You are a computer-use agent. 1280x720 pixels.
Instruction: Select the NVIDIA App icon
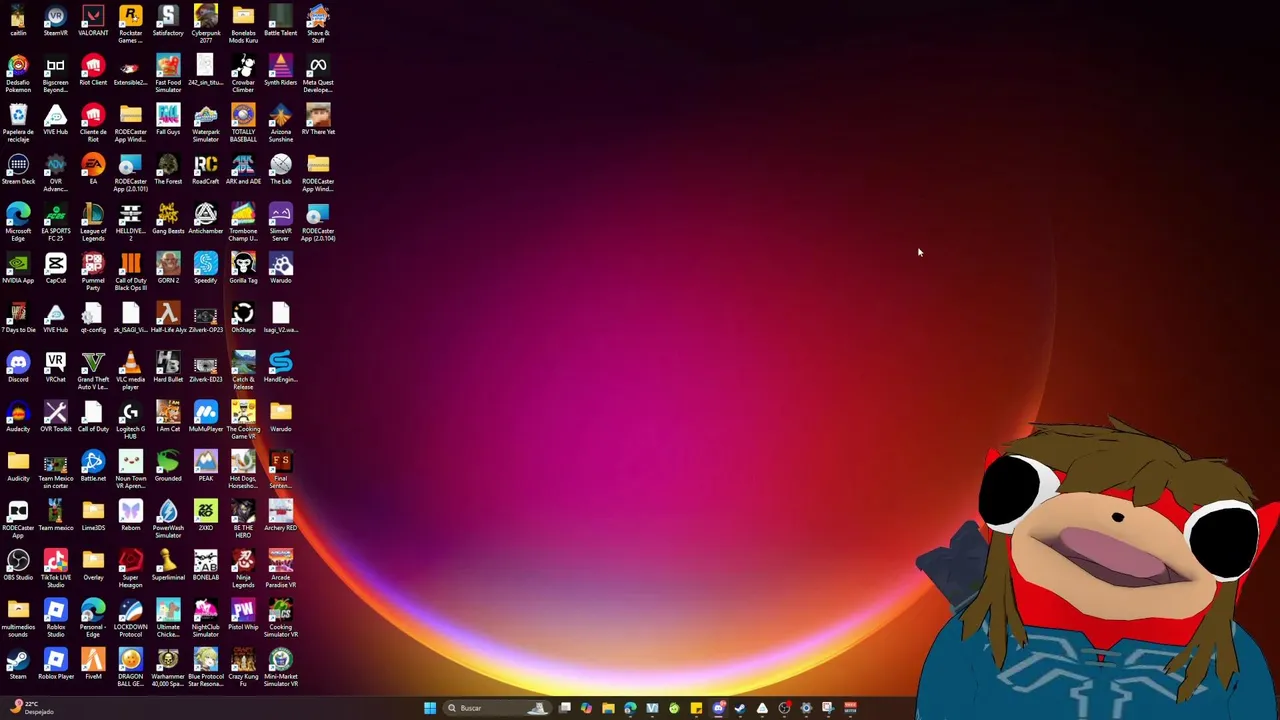[18, 269]
